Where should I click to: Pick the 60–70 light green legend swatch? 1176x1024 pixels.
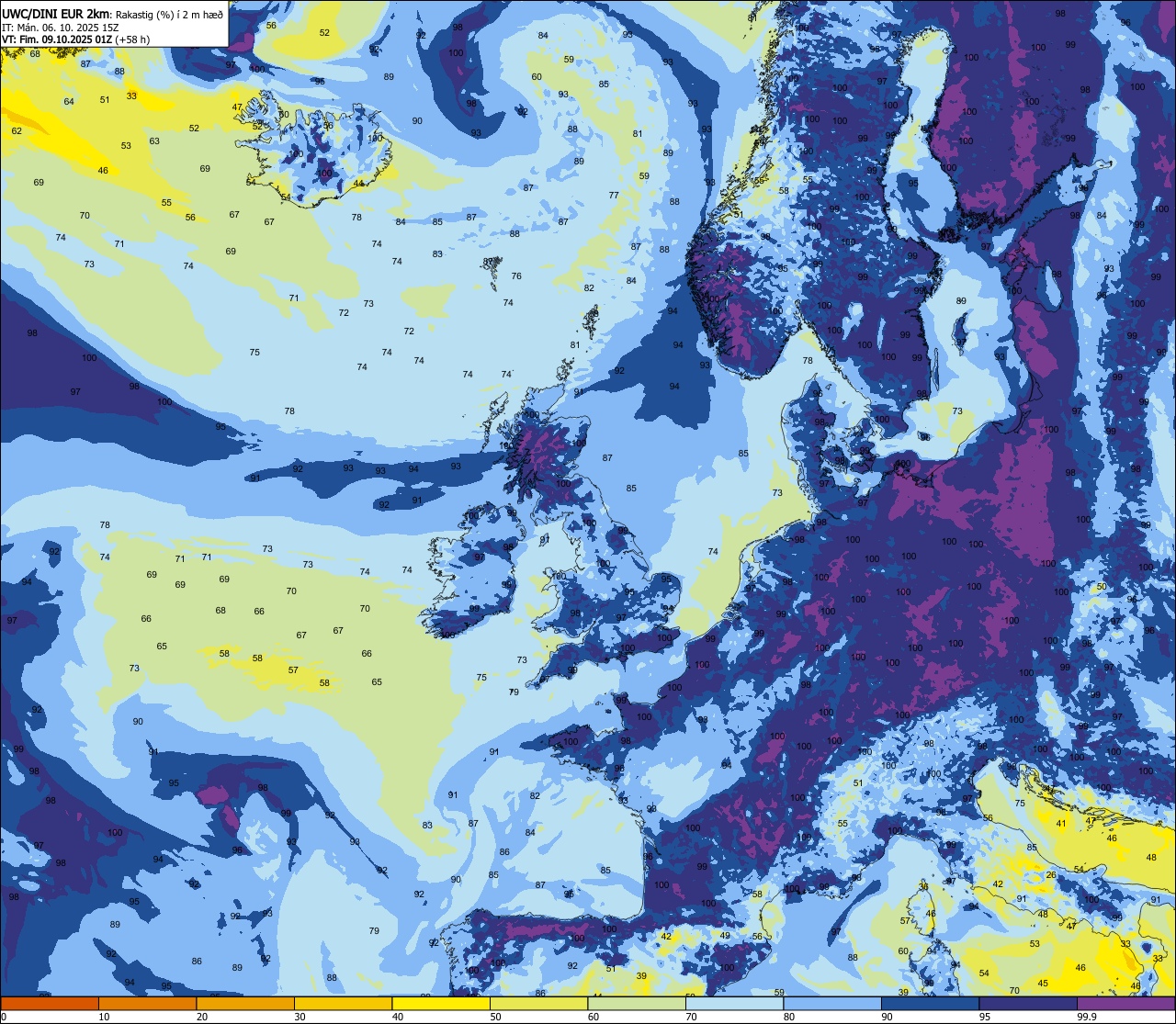(637, 1003)
